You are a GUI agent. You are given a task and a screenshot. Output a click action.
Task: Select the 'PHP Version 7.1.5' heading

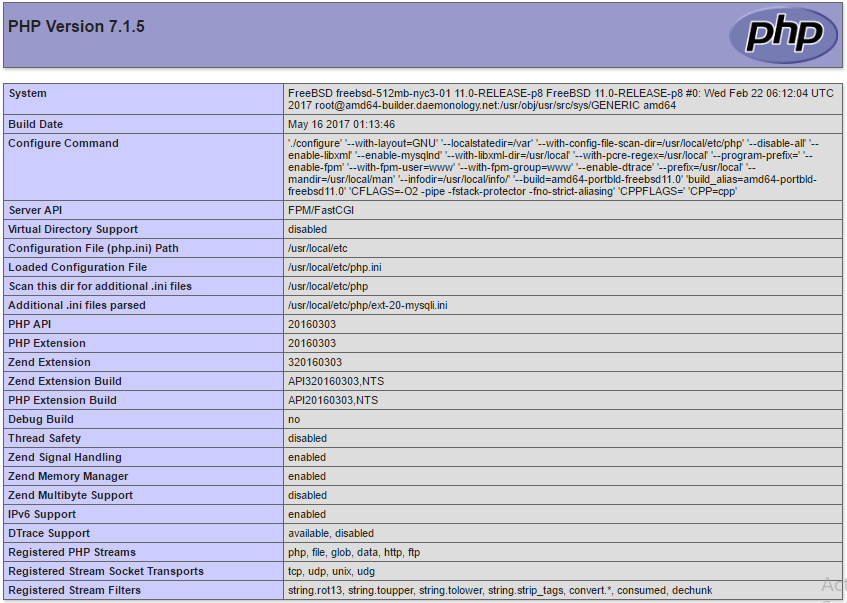pos(76,26)
